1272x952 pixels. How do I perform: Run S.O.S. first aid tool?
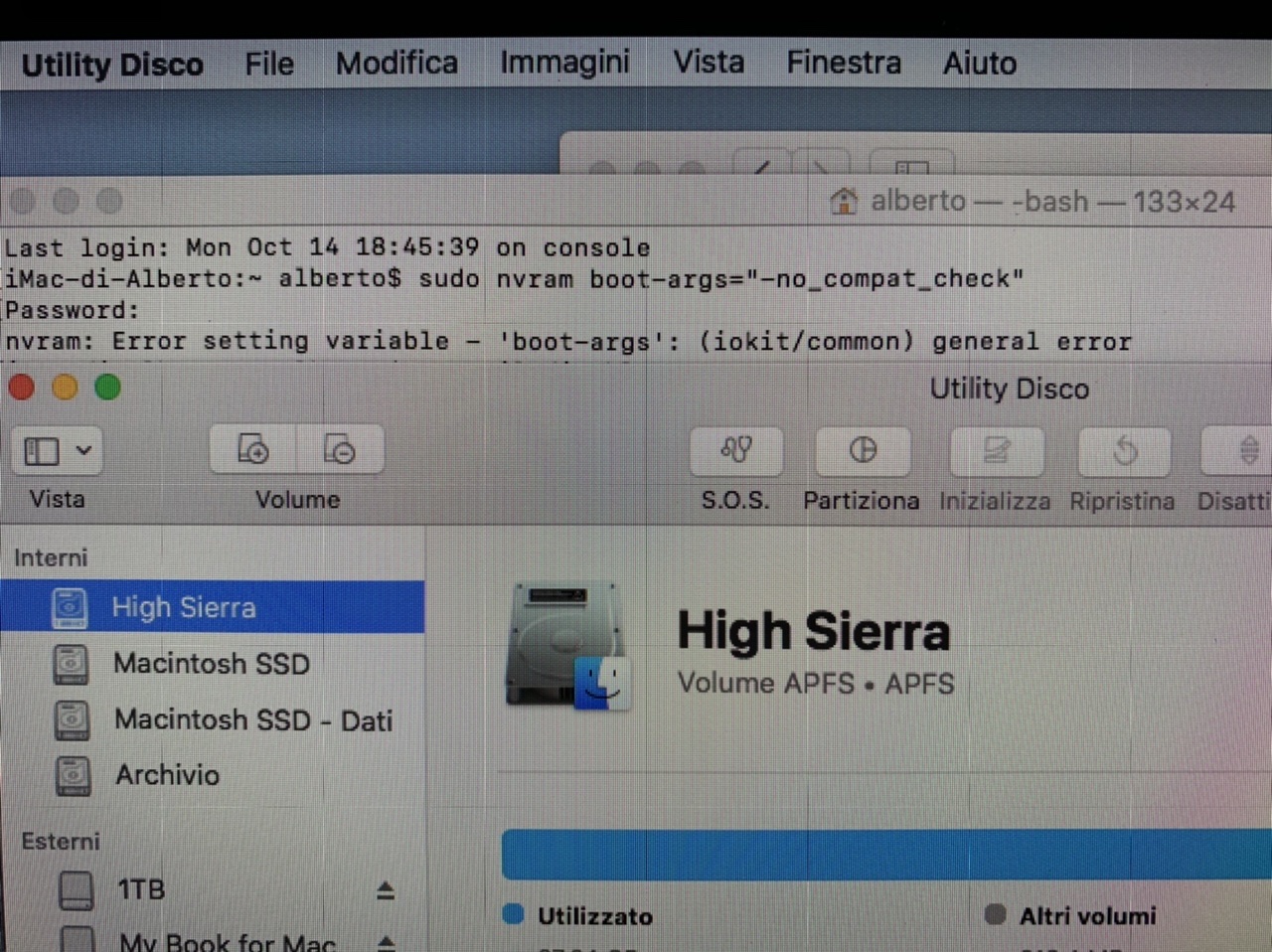pos(736,451)
